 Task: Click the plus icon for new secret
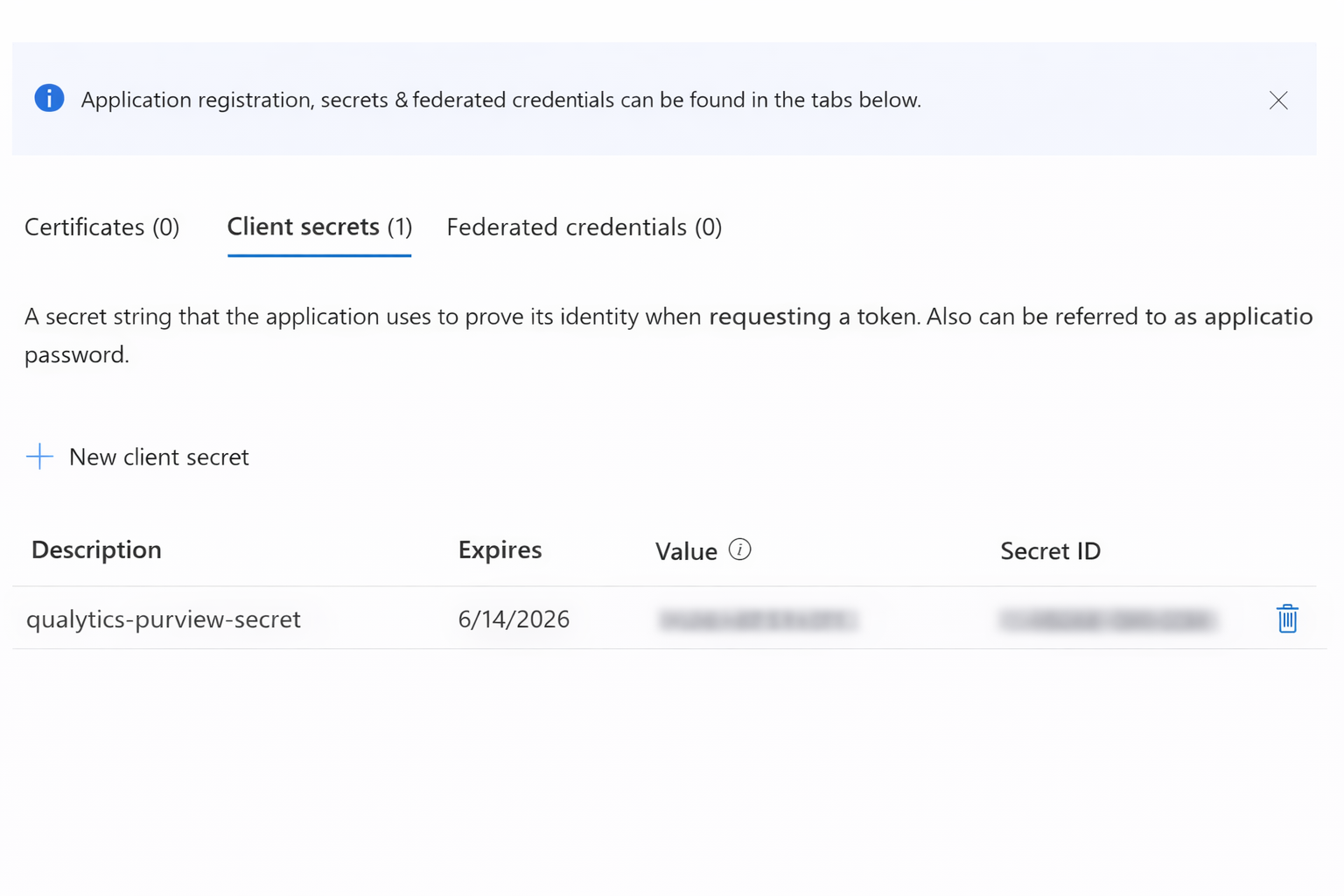coord(39,457)
